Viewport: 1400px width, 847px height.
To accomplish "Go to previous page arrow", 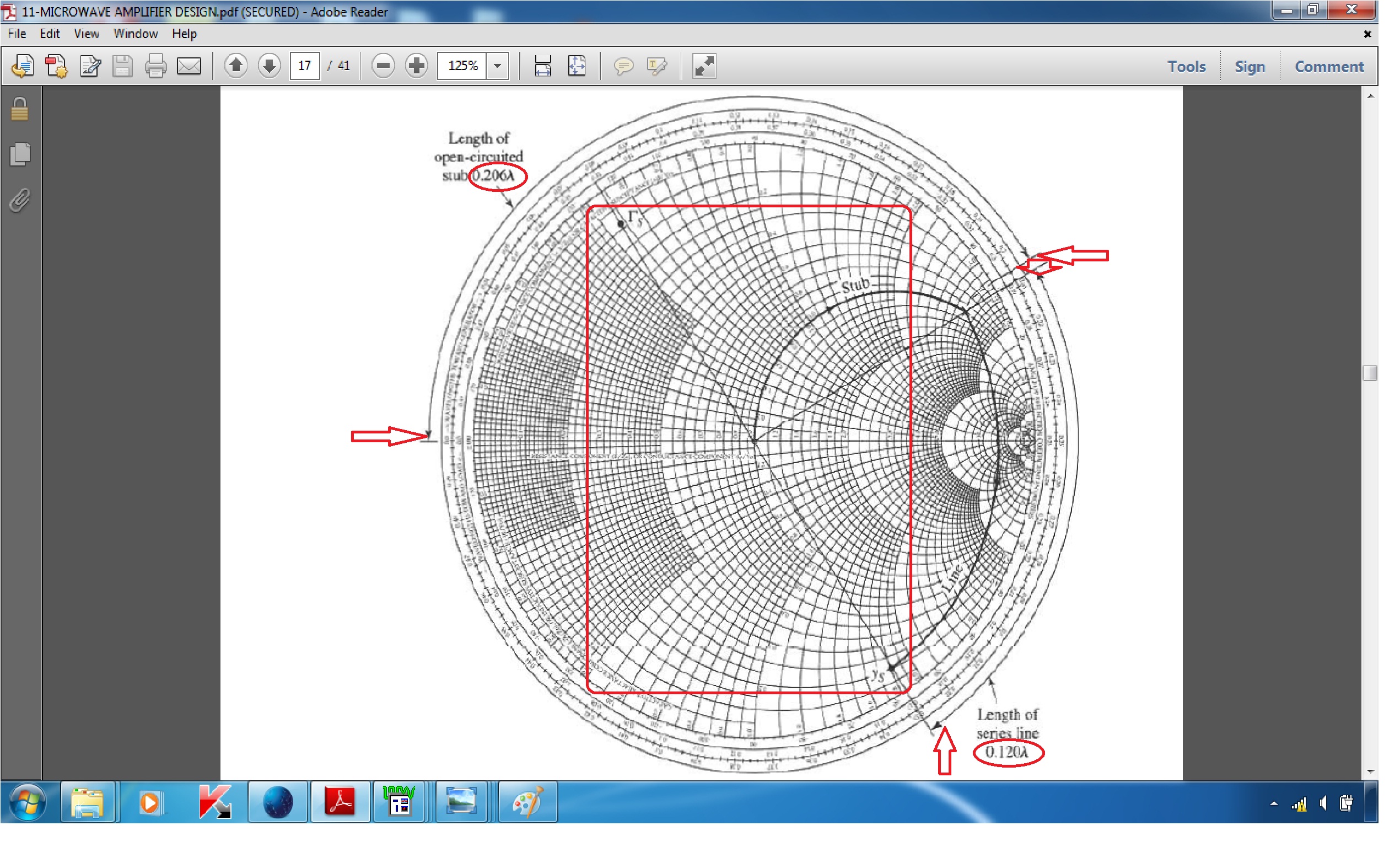I will [236, 66].
